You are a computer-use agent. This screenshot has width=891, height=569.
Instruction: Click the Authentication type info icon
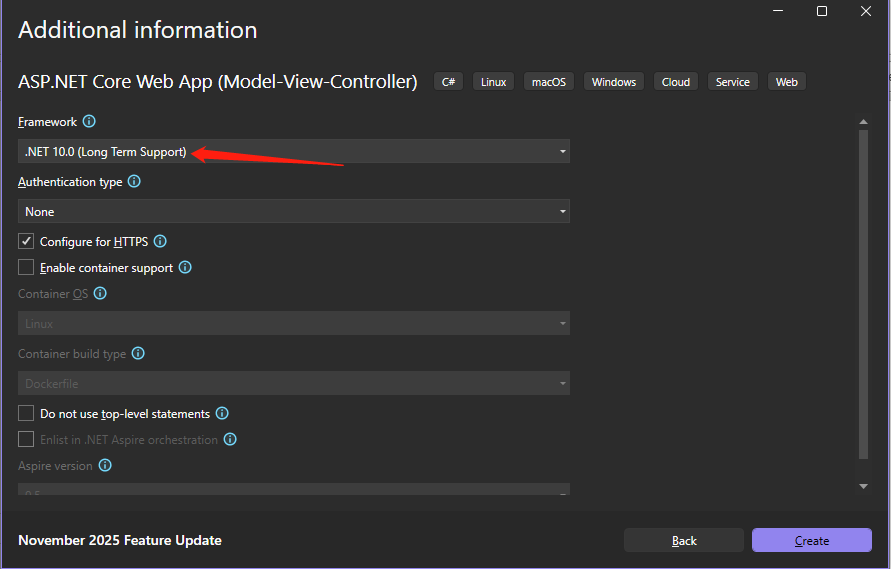134,182
